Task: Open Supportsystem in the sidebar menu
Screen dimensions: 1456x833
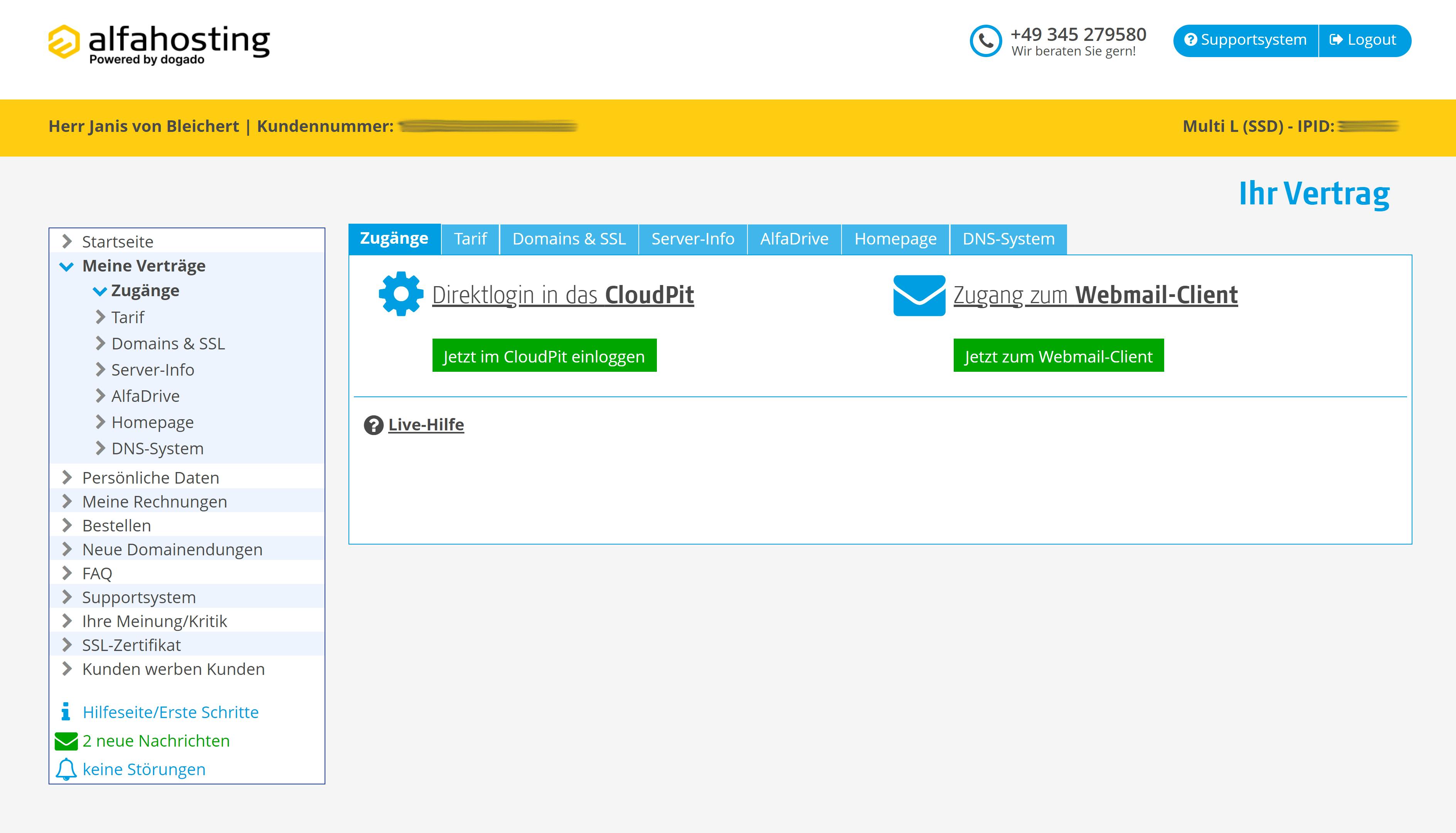Action: [x=139, y=597]
